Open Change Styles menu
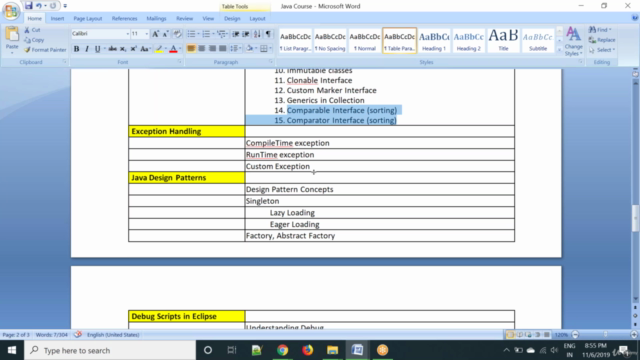This screenshot has width=640, height=360. [573, 42]
